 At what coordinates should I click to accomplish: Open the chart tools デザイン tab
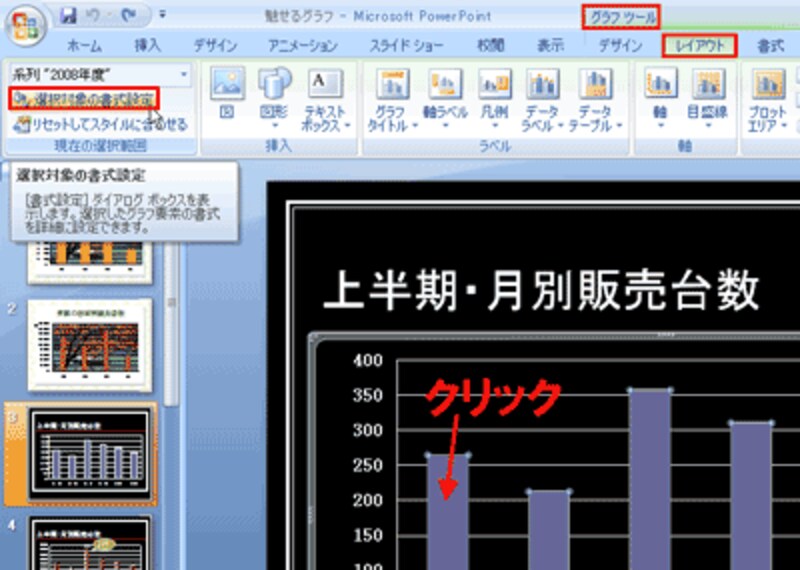620,46
